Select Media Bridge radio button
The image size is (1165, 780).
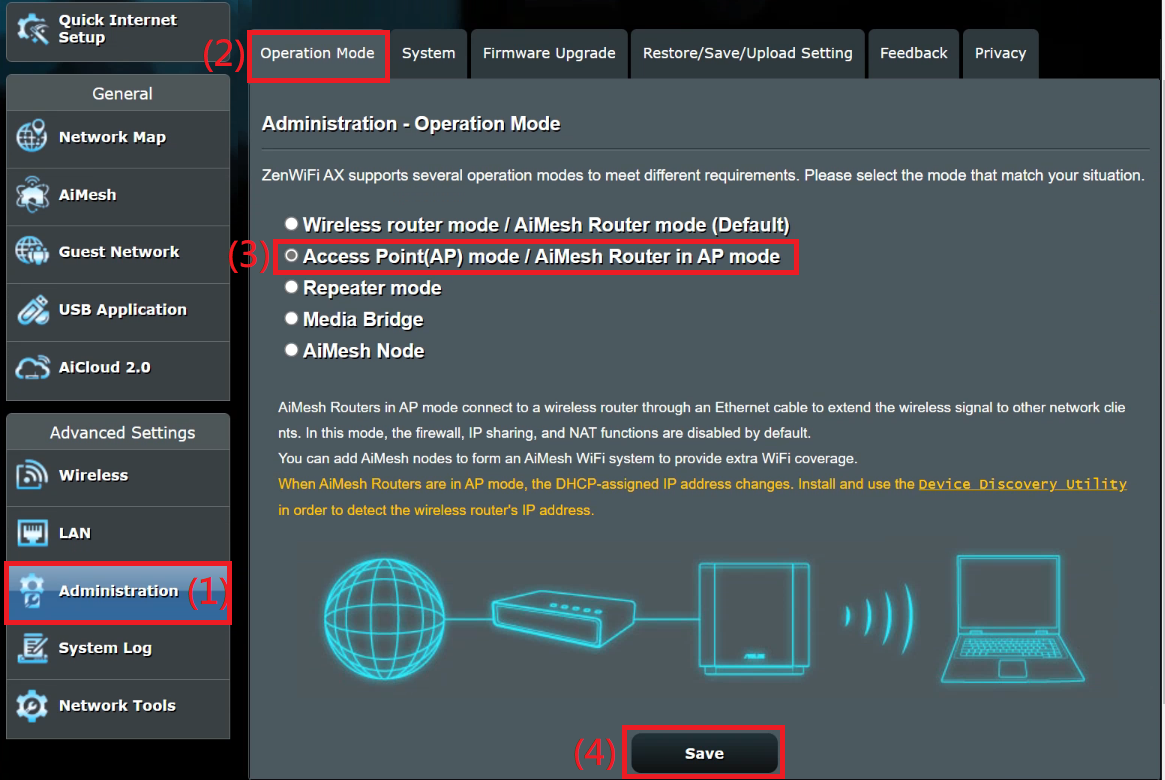[291, 318]
